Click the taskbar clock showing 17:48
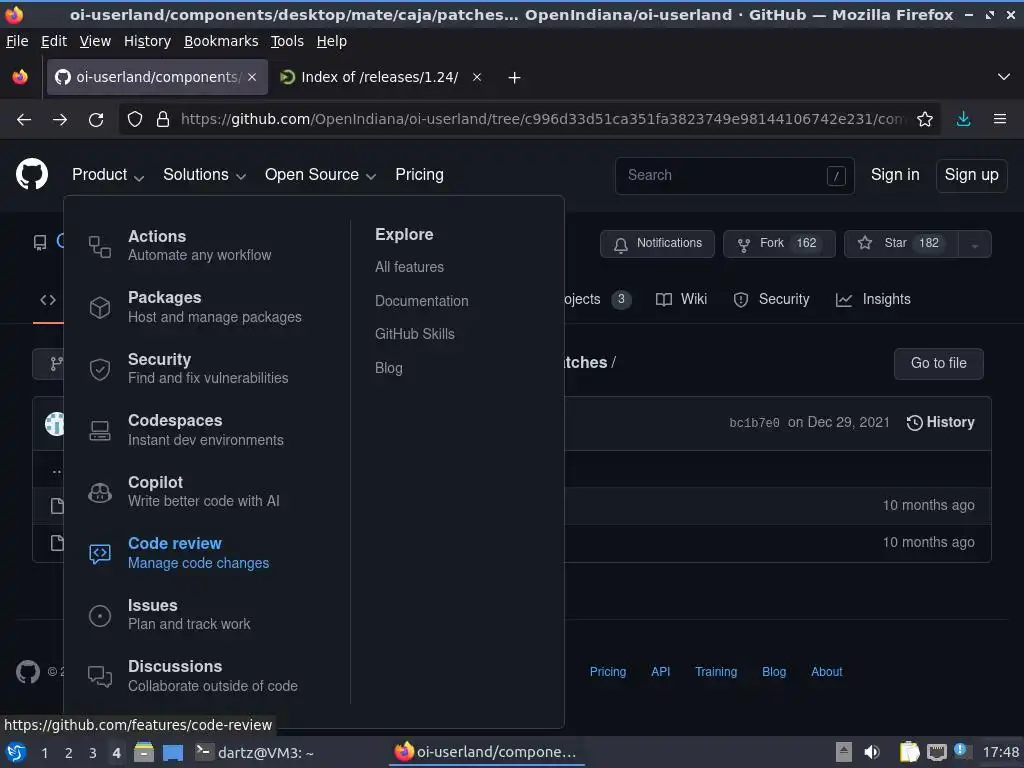The width and height of the screenshot is (1024, 768). tap(1000, 752)
